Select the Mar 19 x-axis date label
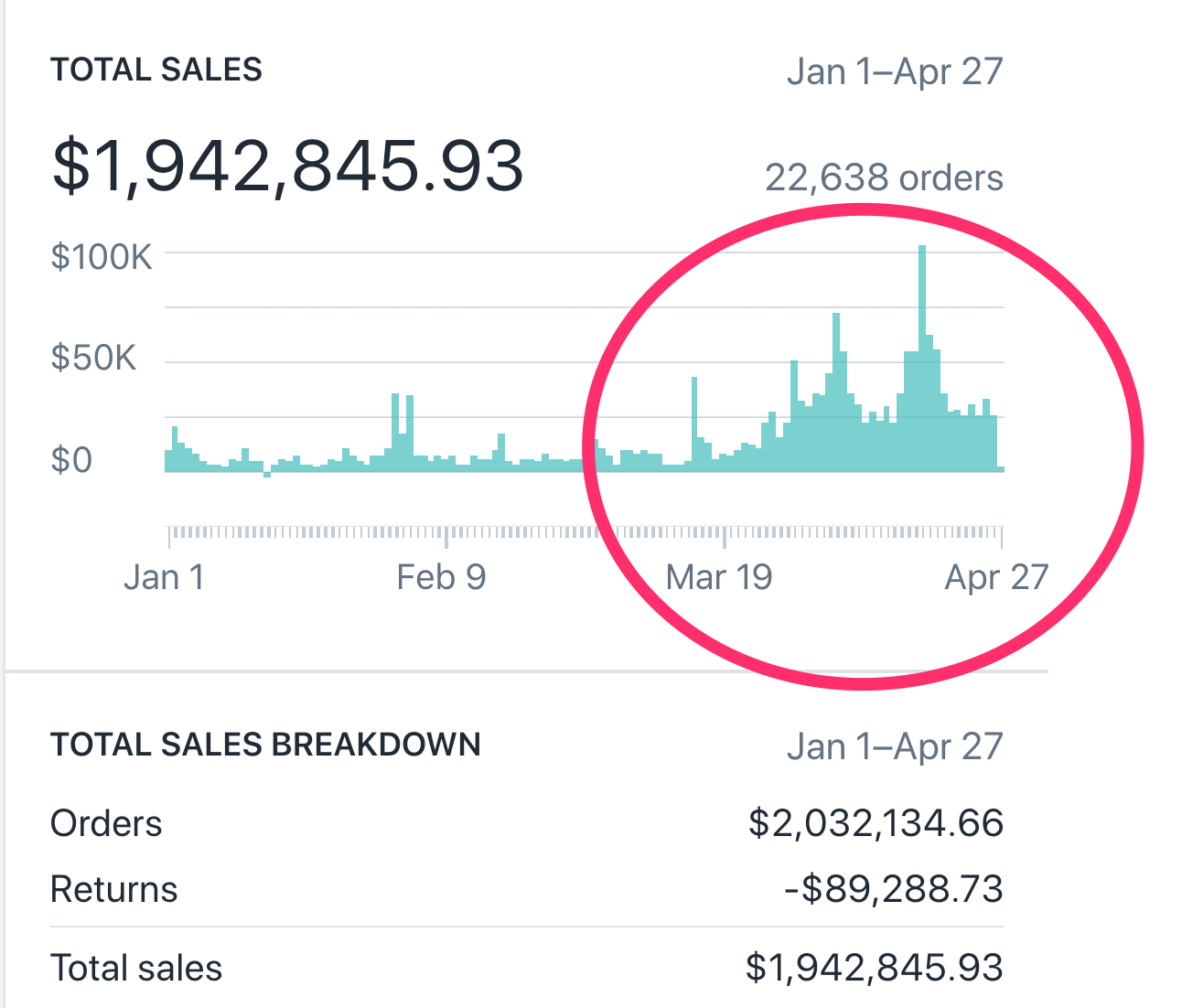Viewport: 1182px width, 1008px height. point(719,577)
